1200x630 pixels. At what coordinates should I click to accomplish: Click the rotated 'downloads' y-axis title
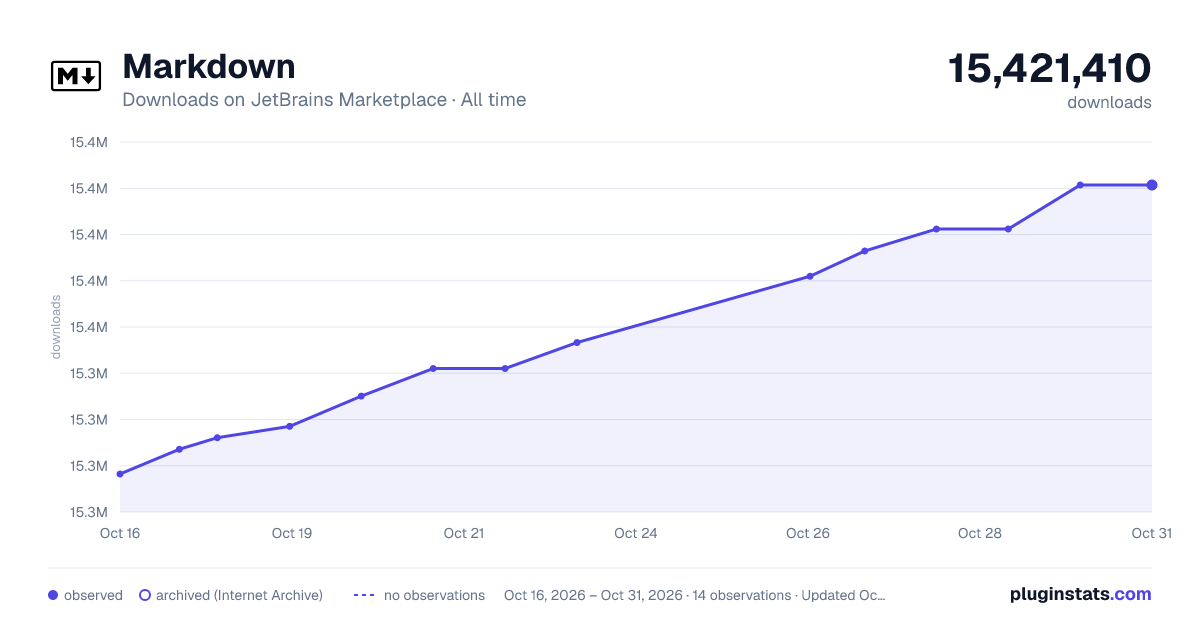tap(56, 327)
